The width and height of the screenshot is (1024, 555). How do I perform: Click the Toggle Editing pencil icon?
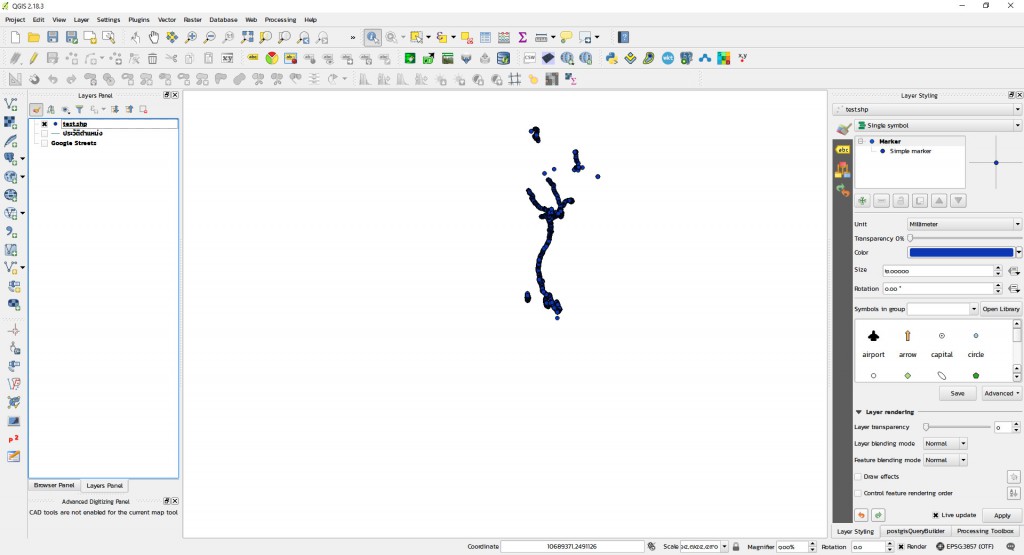pyautogui.click(x=33, y=58)
